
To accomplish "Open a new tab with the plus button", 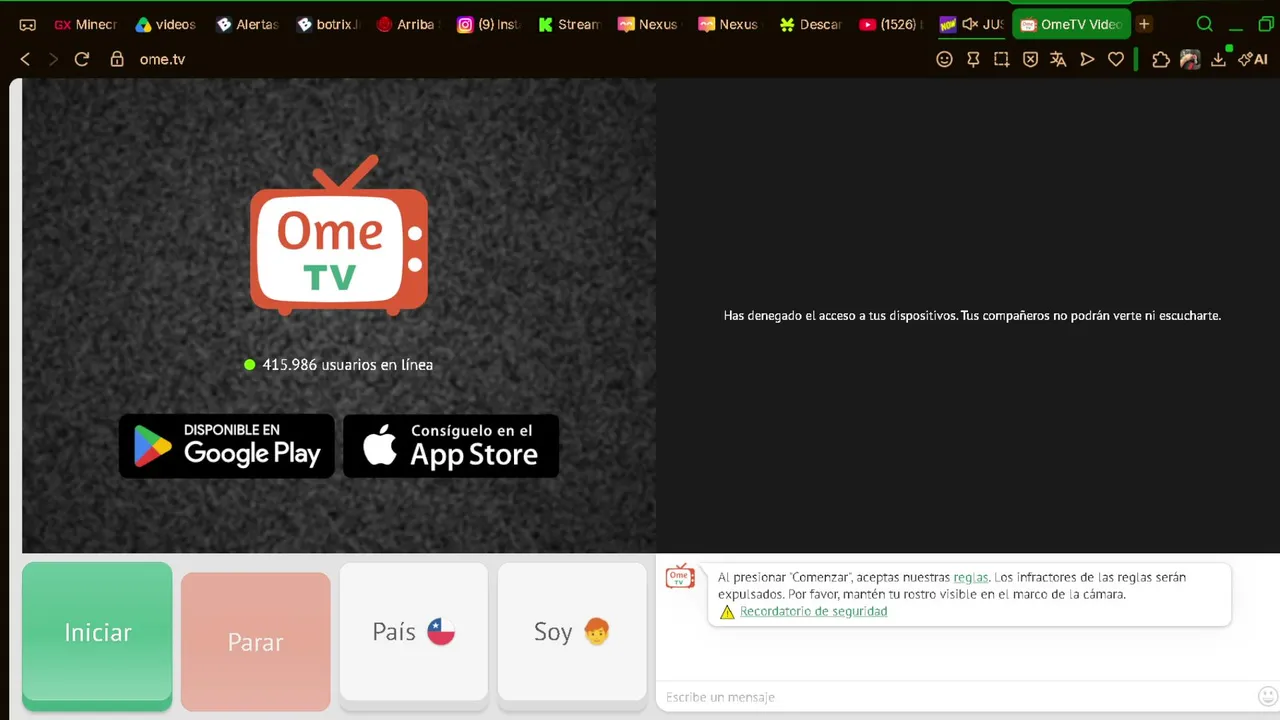I will 1144,24.
